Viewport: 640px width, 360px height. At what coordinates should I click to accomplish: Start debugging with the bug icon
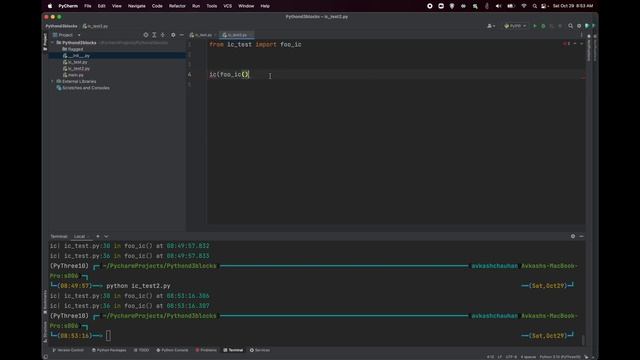543,26
